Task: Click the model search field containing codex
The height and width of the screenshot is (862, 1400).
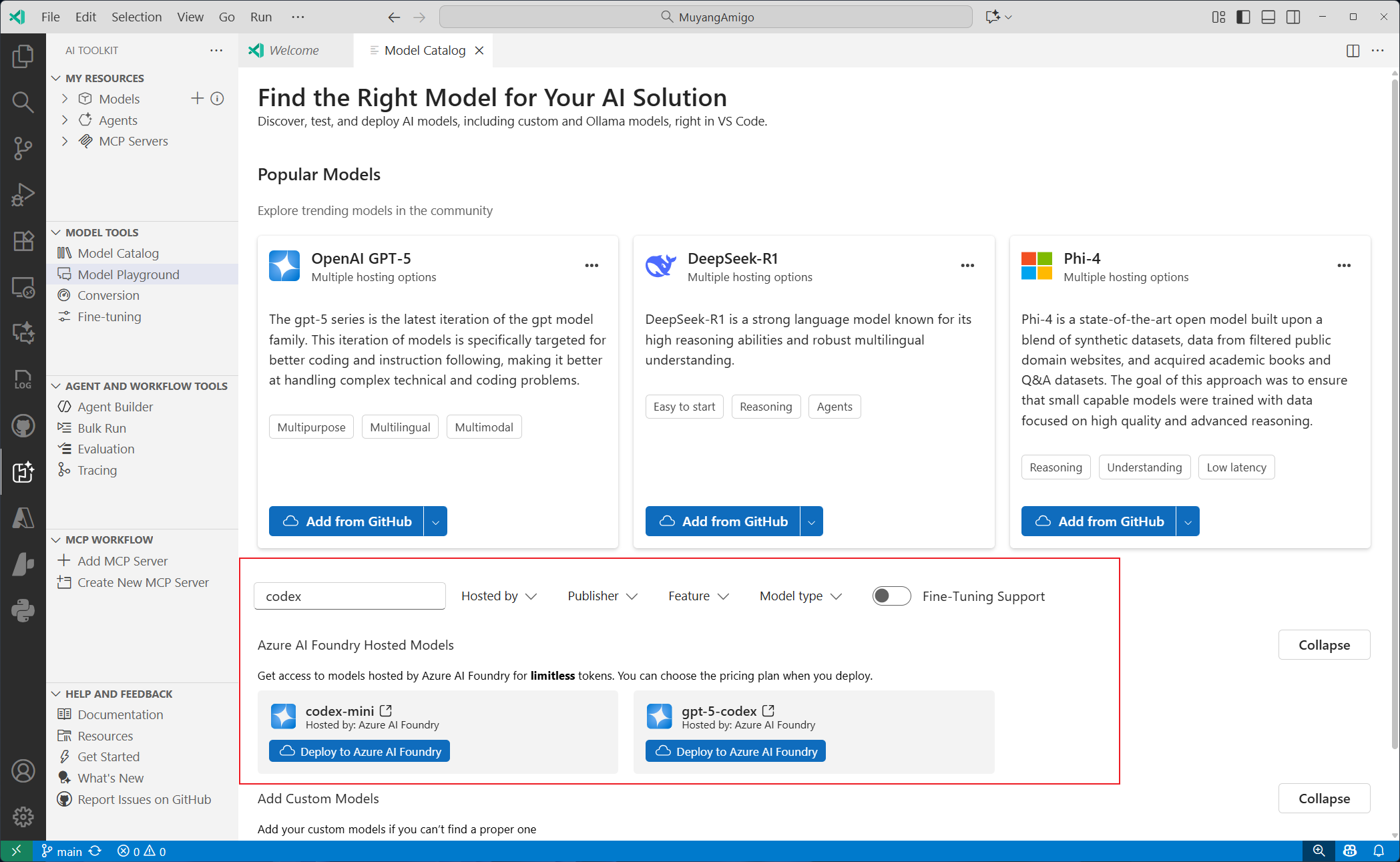Action: coord(350,596)
